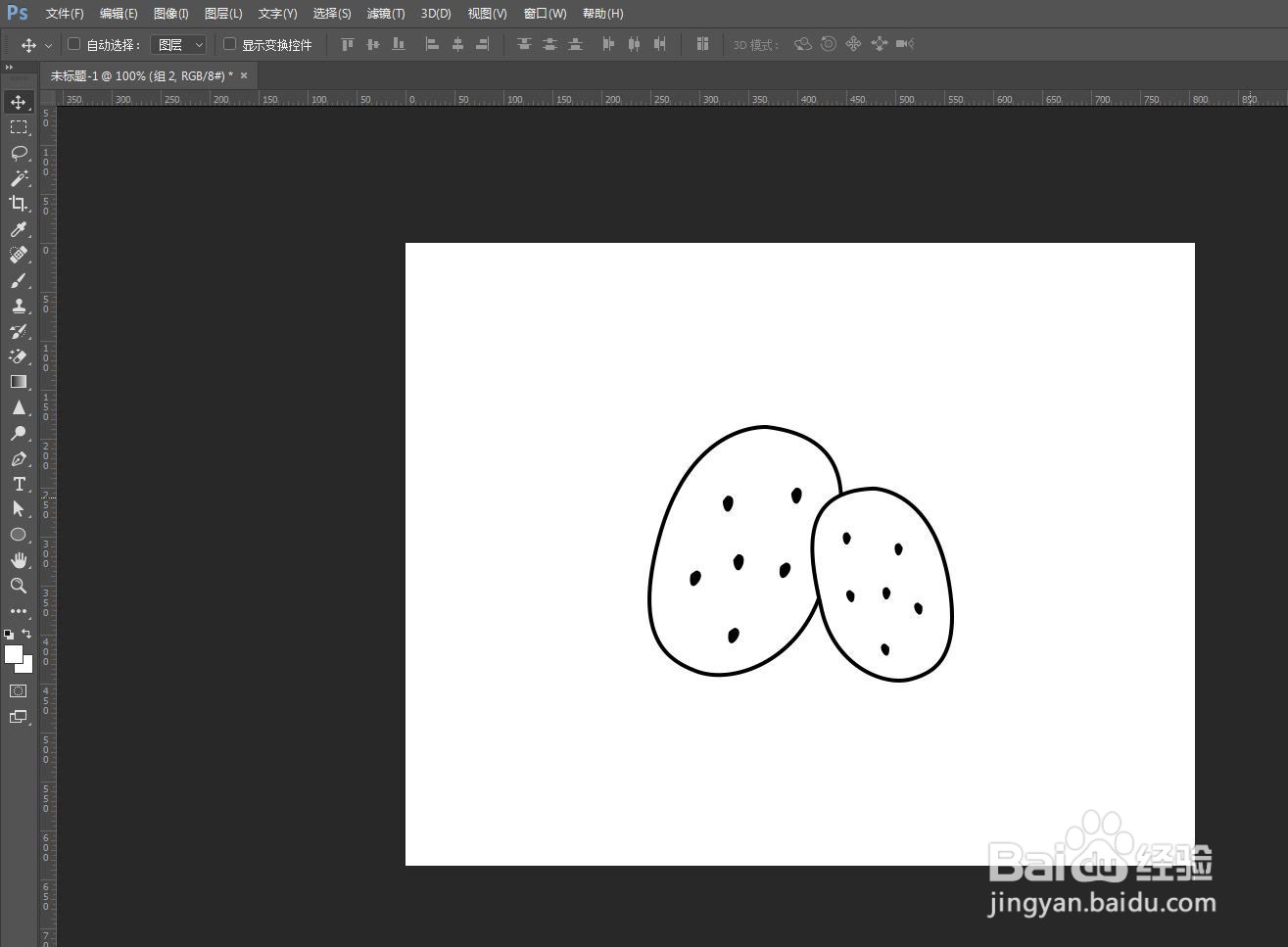Open the 图层 auto-select dropdown
The image size is (1288, 947).
click(178, 44)
